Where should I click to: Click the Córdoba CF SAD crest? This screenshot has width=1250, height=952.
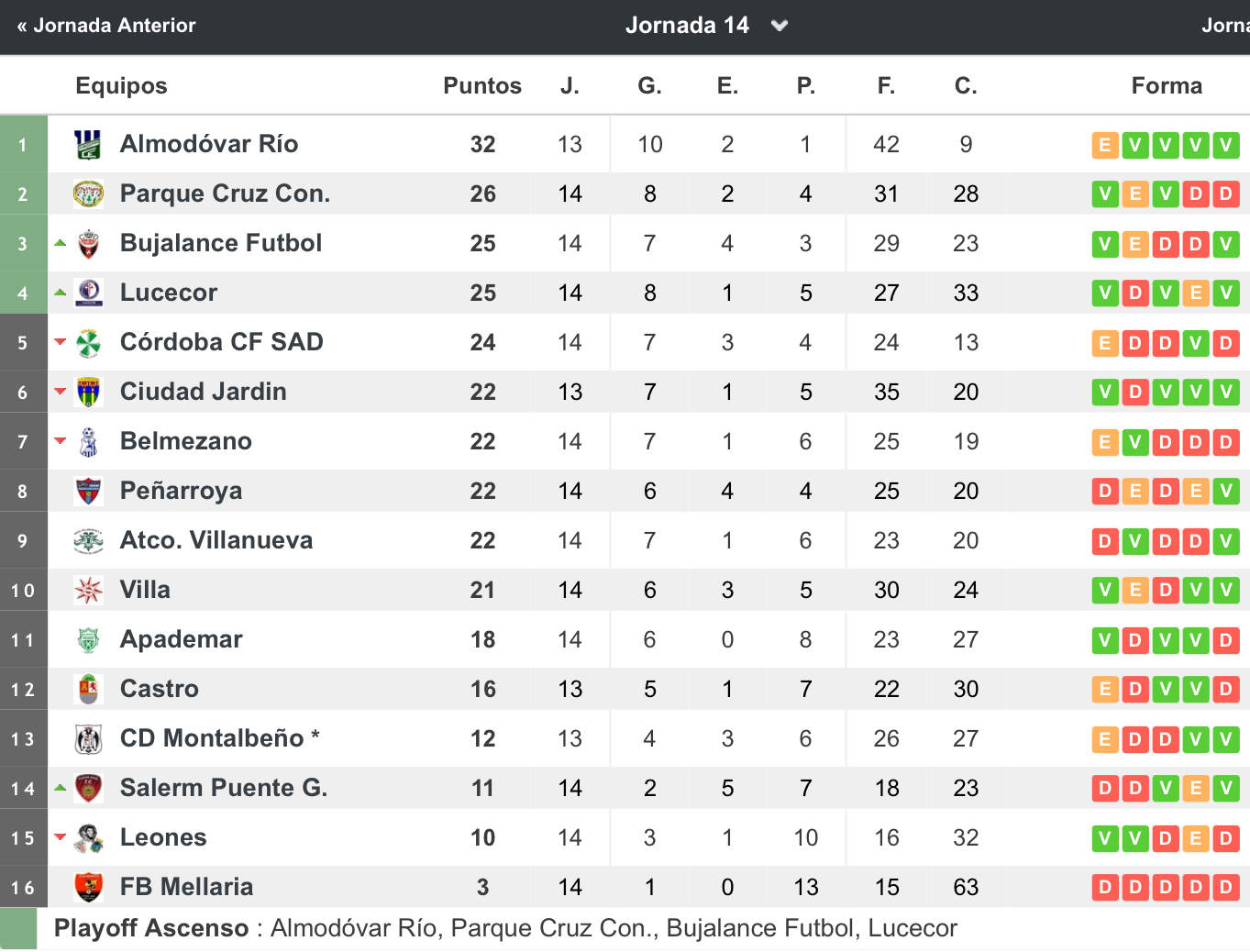point(88,342)
